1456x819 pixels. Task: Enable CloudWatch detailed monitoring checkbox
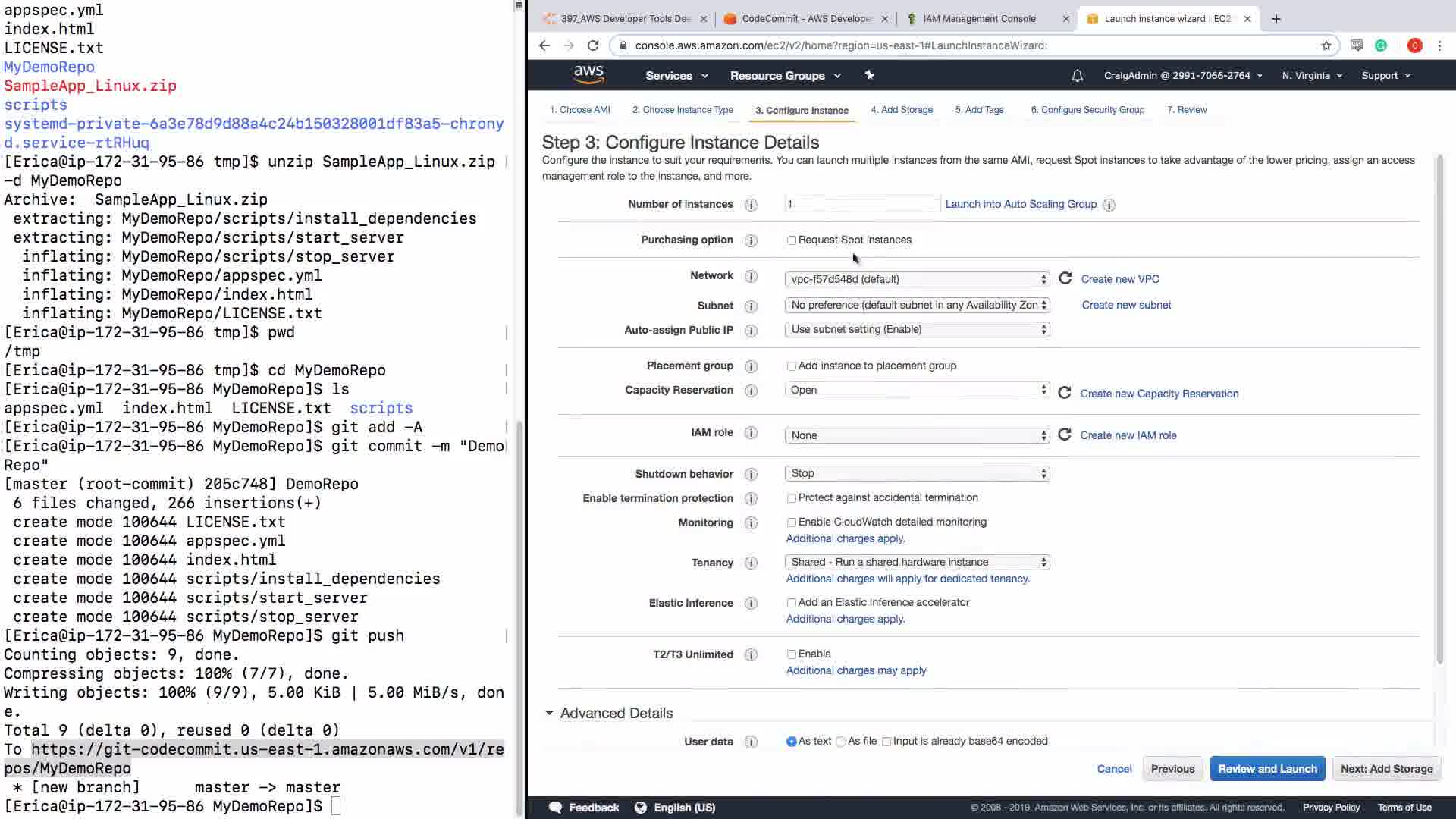(x=792, y=522)
